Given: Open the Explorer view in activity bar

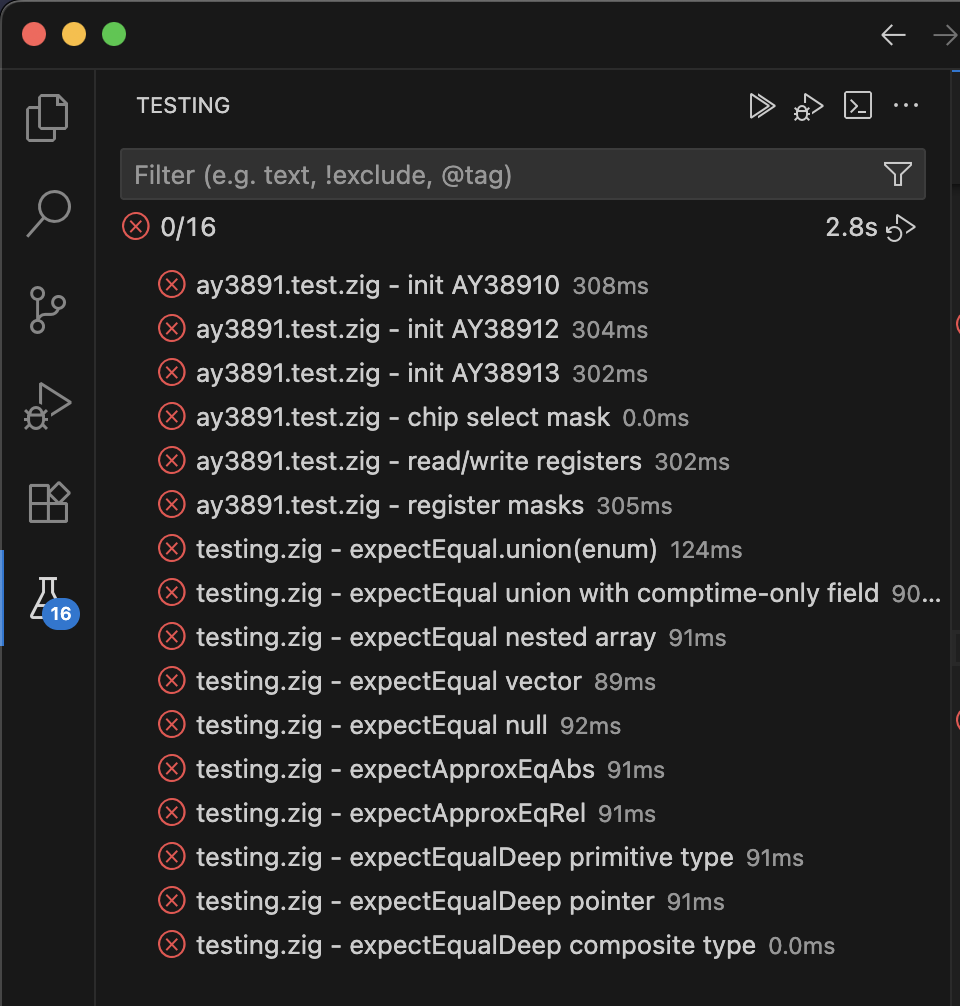Looking at the screenshot, I should click(x=47, y=117).
